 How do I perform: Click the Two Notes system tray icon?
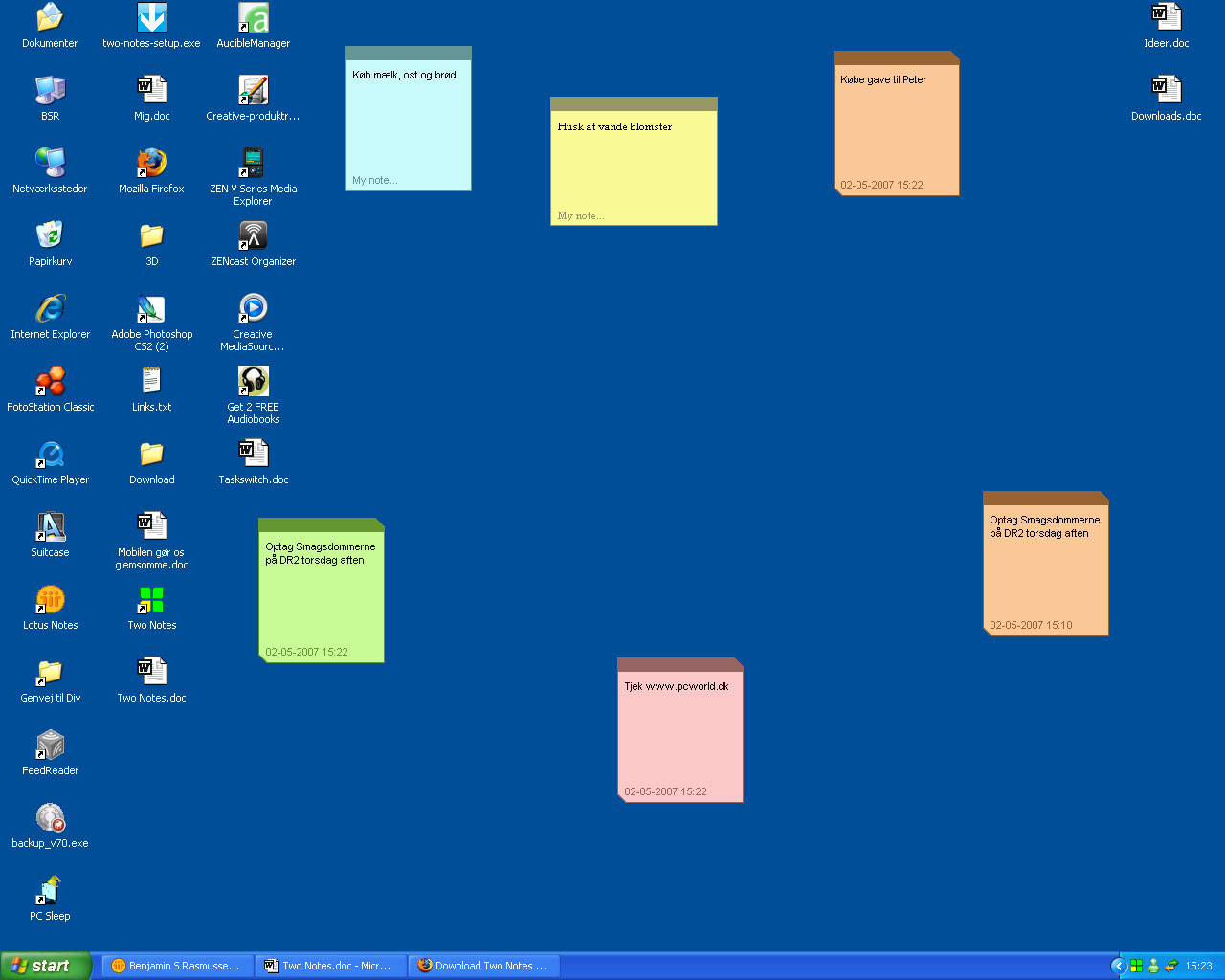pos(1136,966)
